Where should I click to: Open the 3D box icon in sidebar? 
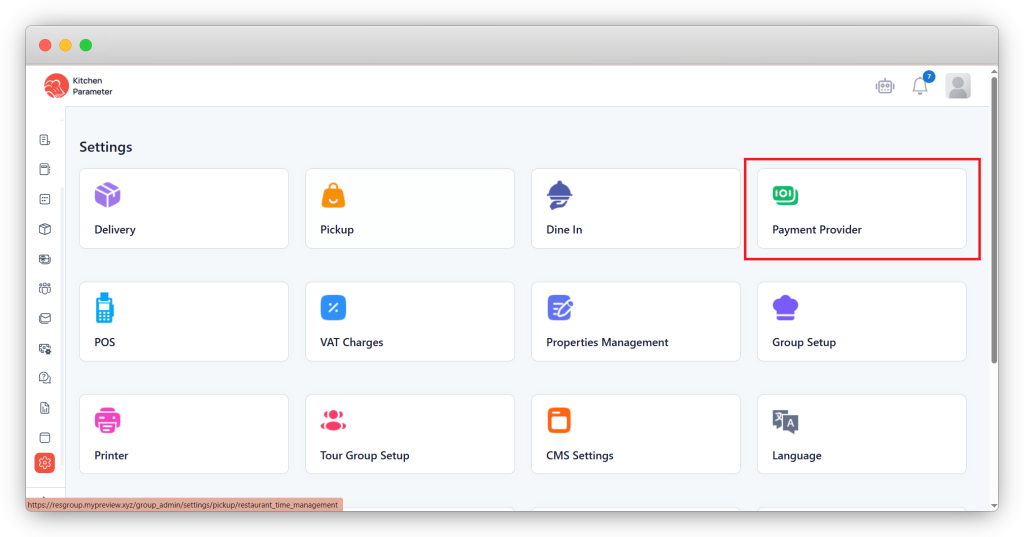[x=44, y=229]
